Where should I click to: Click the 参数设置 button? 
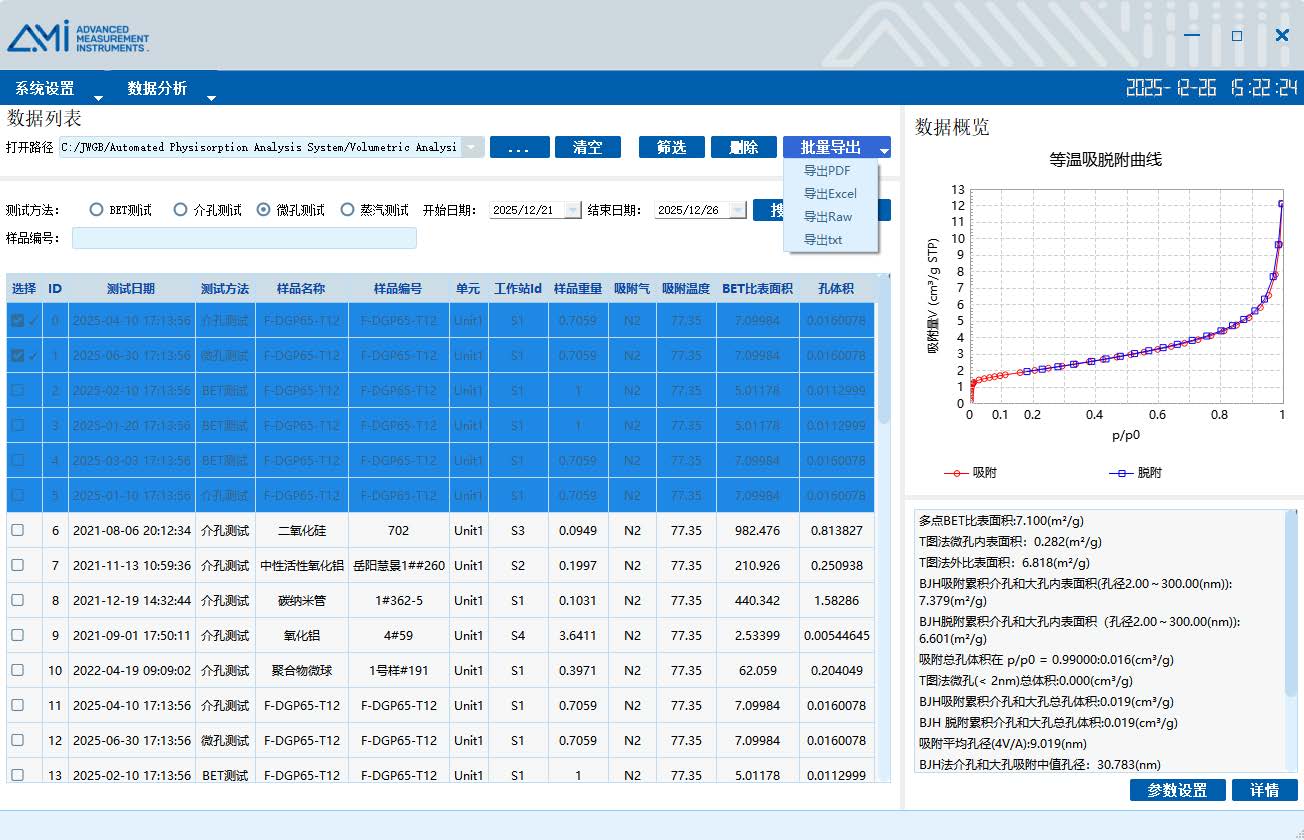[x=1177, y=790]
